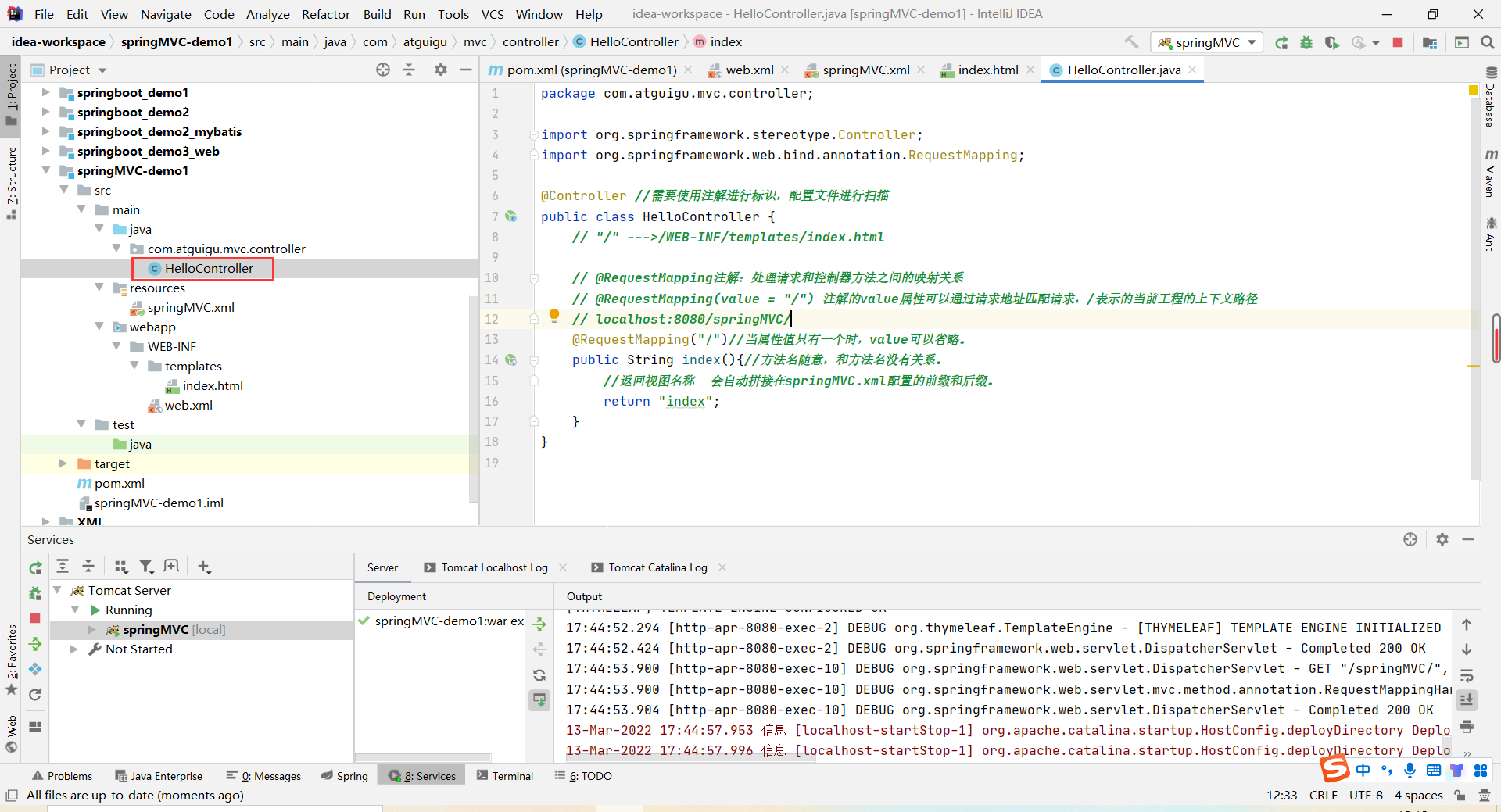Open Search Everywhere magnifier icon

[x=1487, y=42]
